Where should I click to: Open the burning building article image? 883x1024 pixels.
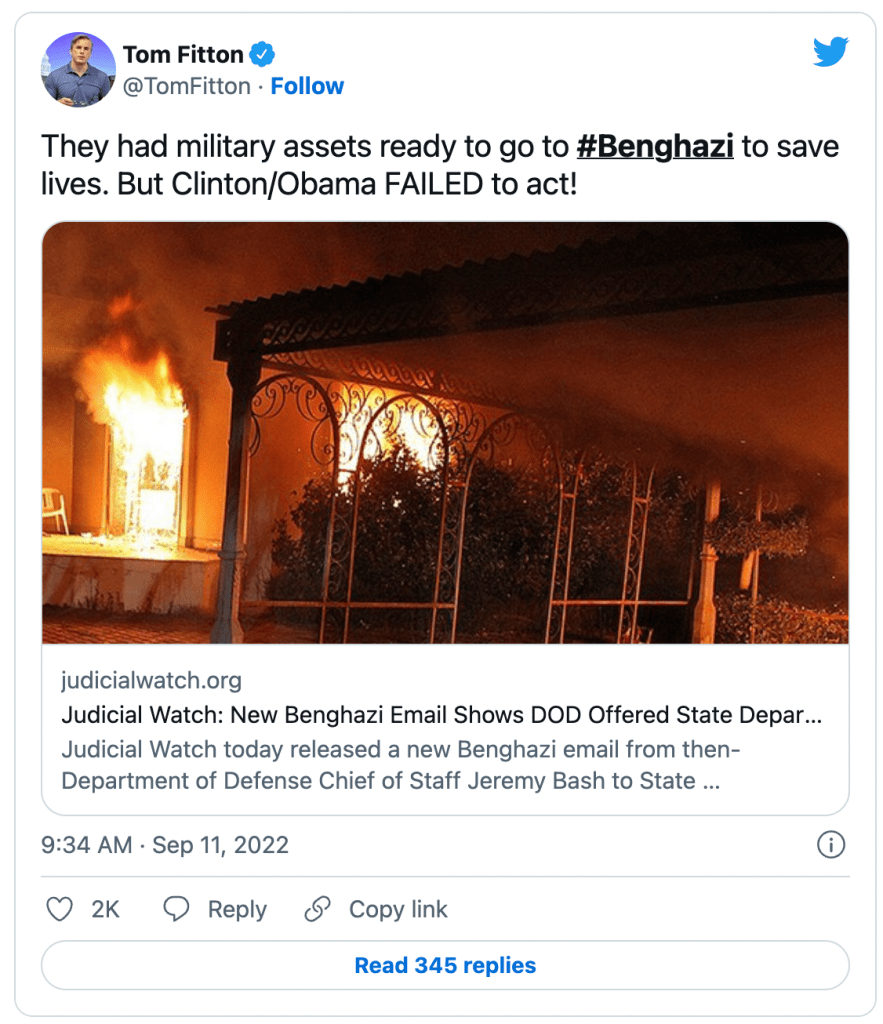click(x=445, y=432)
